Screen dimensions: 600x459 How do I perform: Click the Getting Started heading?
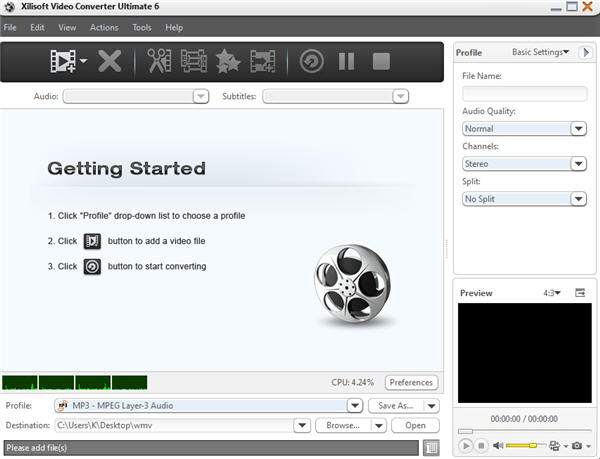click(x=127, y=168)
